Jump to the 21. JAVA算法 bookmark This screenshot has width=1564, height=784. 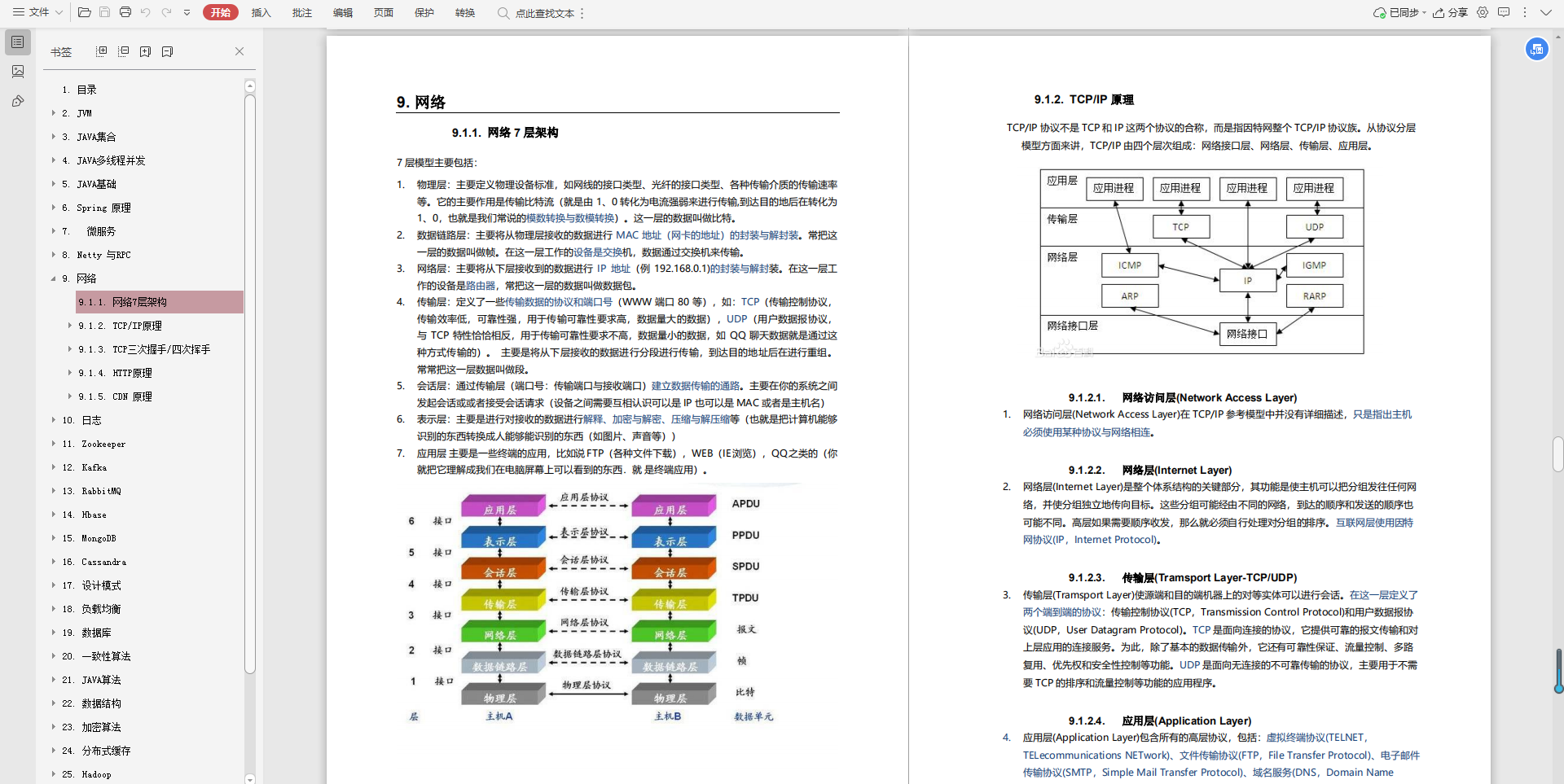point(91,680)
